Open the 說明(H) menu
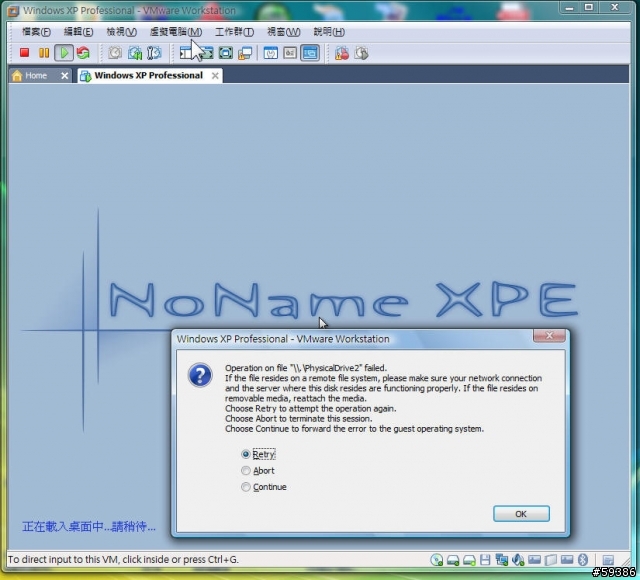640x580 pixels. [329, 32]
